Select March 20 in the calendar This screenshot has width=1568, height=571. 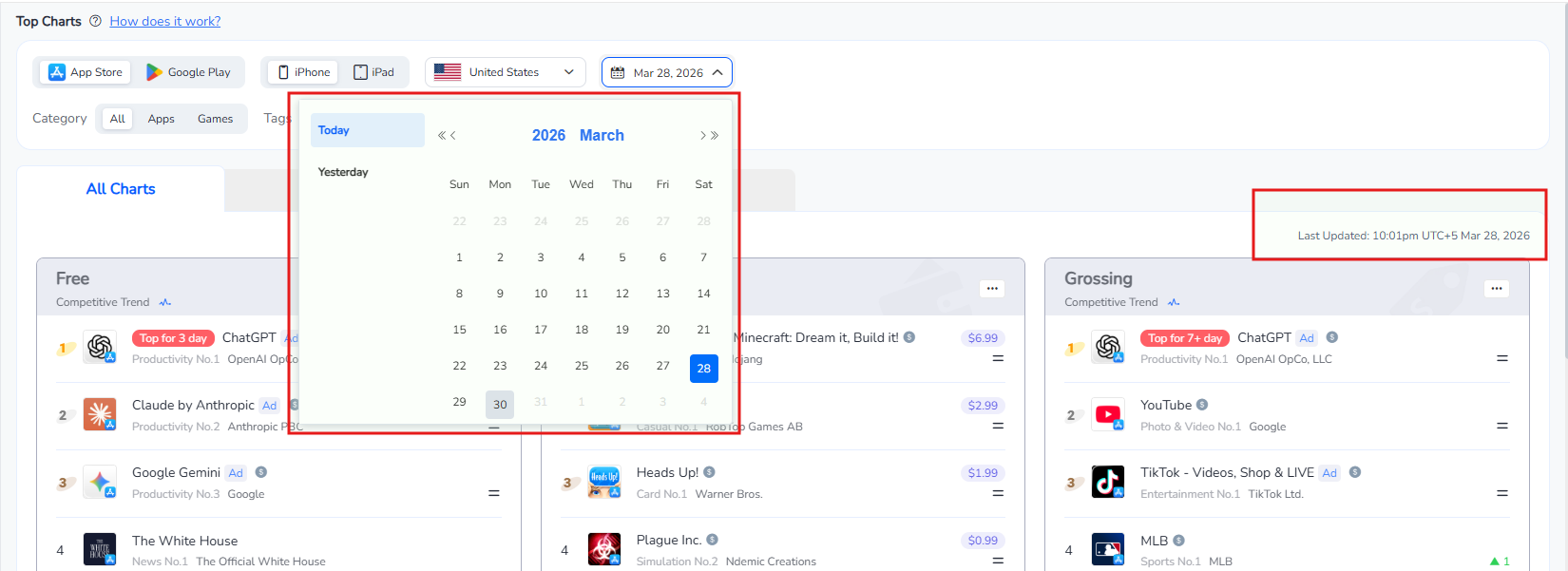[x=663, y=330]
